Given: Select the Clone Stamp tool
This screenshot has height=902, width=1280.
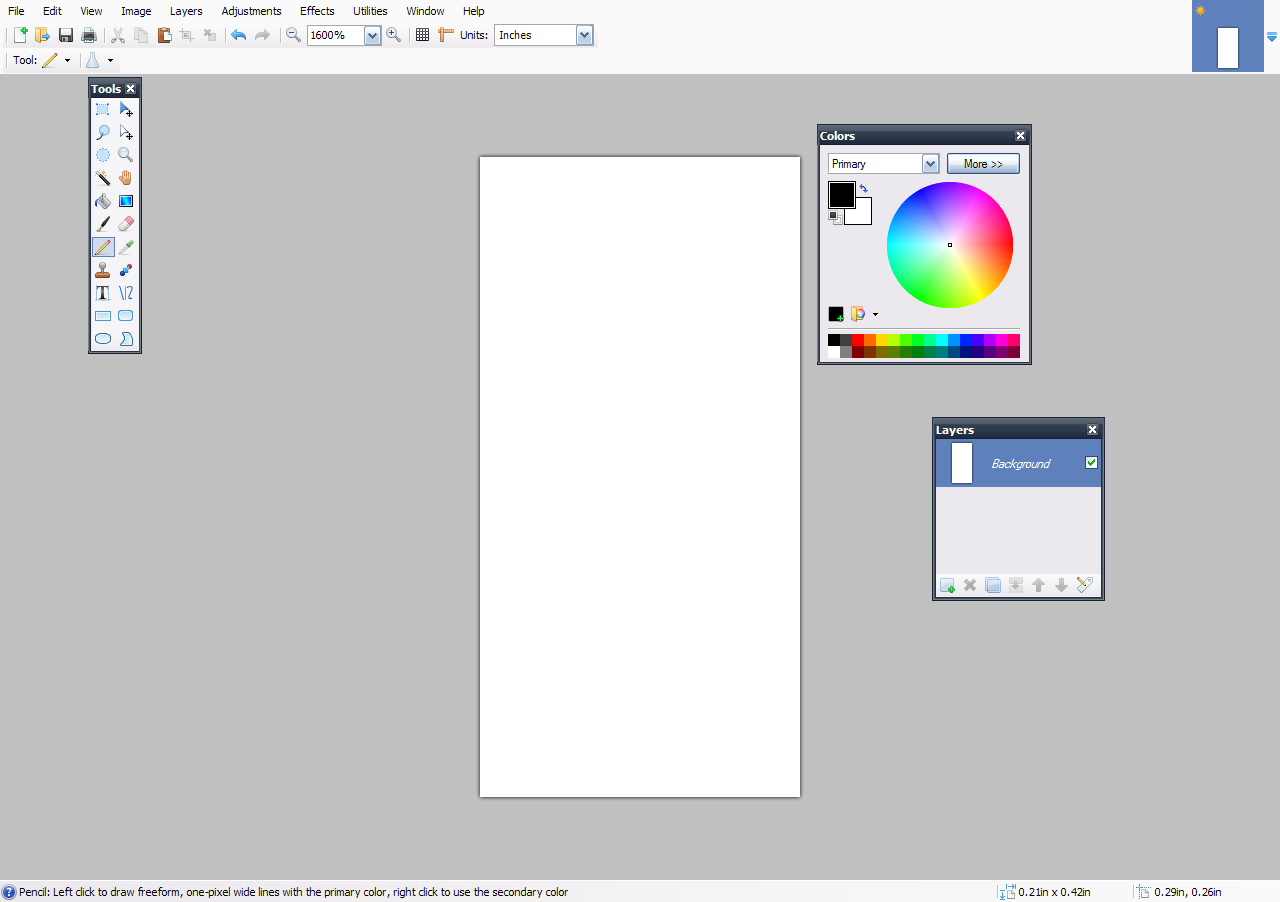Looking at the screenshot, I should click(x=103, y=270).
